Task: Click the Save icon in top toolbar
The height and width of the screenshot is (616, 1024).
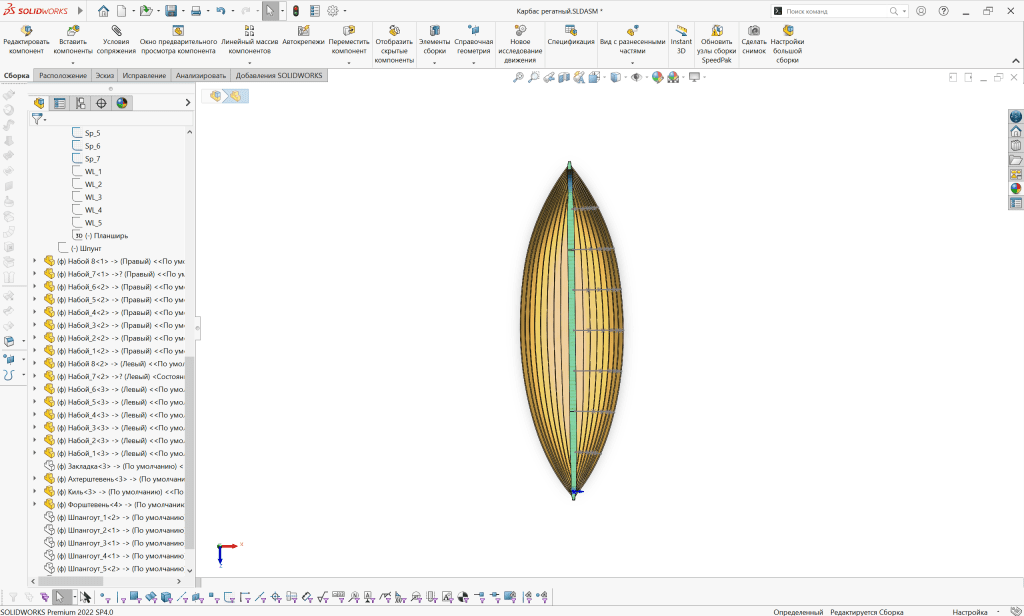Action: (x=170, y=11)
